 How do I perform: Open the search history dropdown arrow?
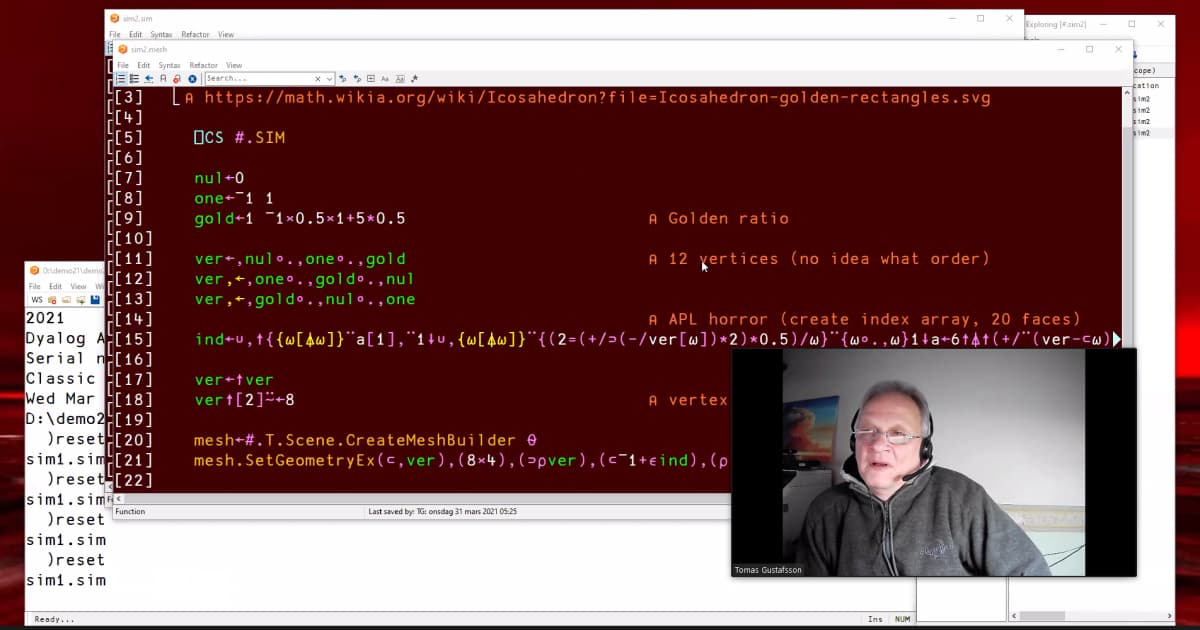pos(329,79)
